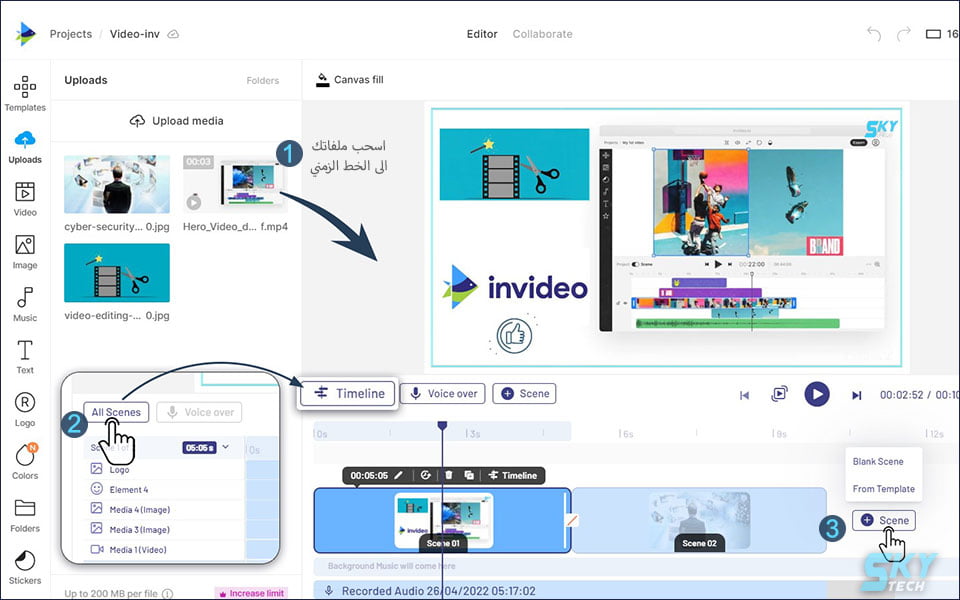Screen dimensions: 960x600
Task: Select the Media 4 (Image) layer row
Action: pos(163,509)
